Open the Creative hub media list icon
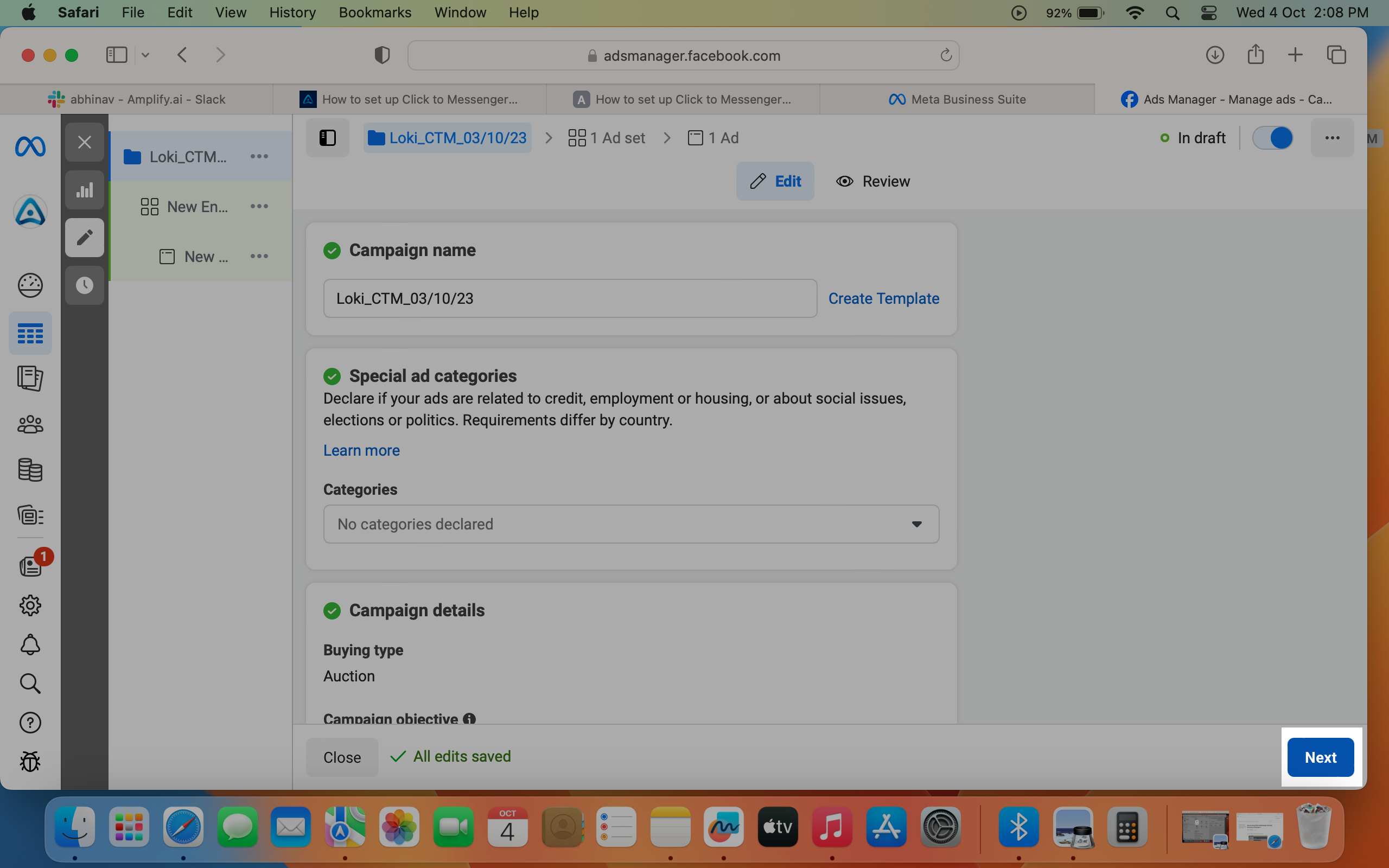 click(x=30, y=515)
